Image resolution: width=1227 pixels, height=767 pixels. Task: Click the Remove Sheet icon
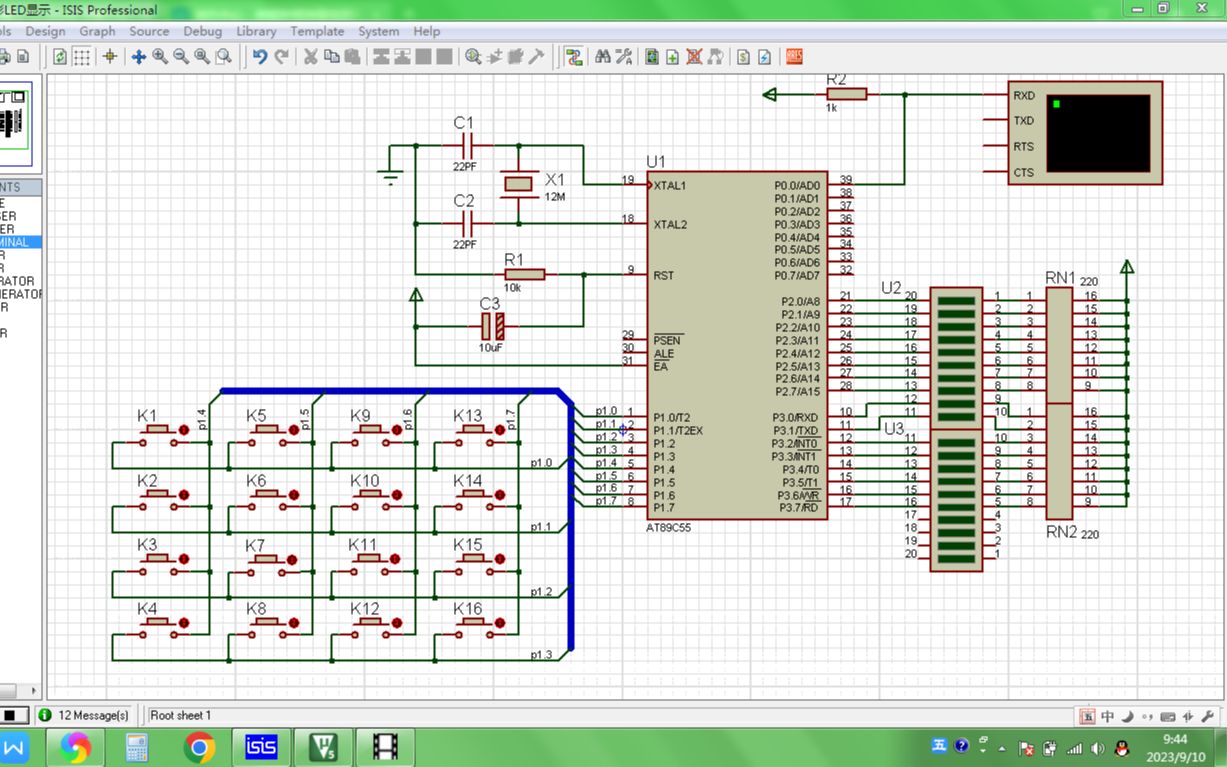click(x=694, y=57)
